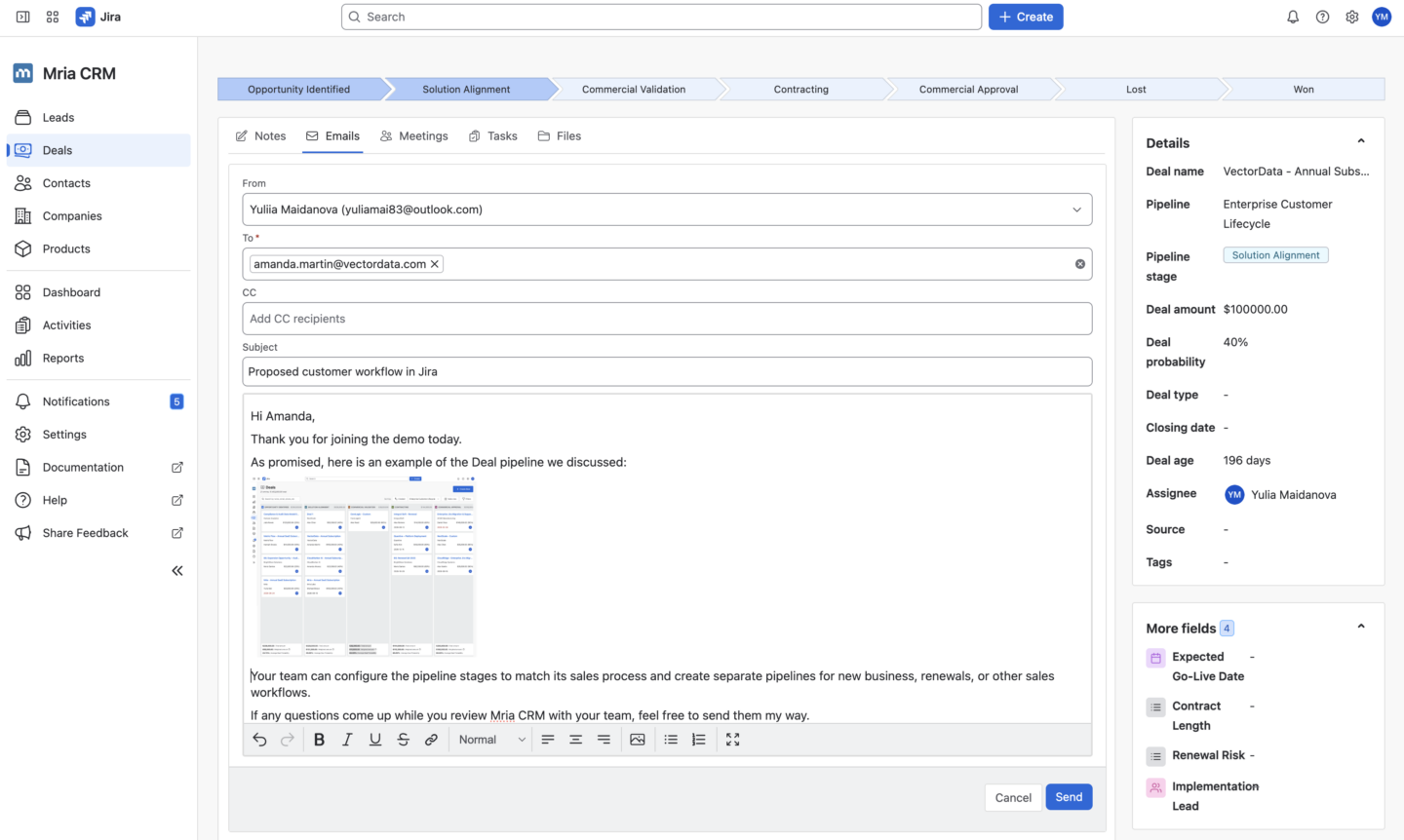This screenshot has width=1404, height=840.
Task: Open the Dashboard
Action: 98,292
